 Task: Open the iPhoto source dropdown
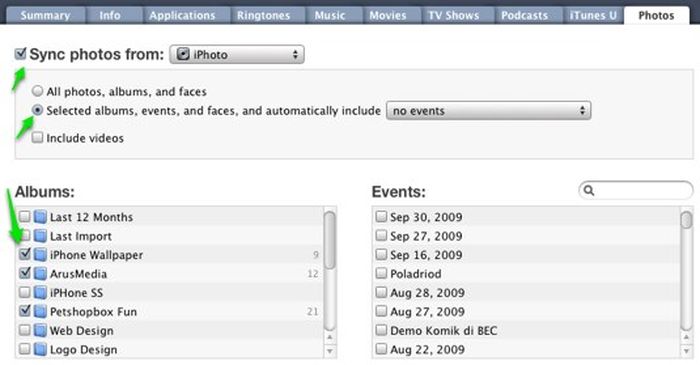(x=237, y=54)
